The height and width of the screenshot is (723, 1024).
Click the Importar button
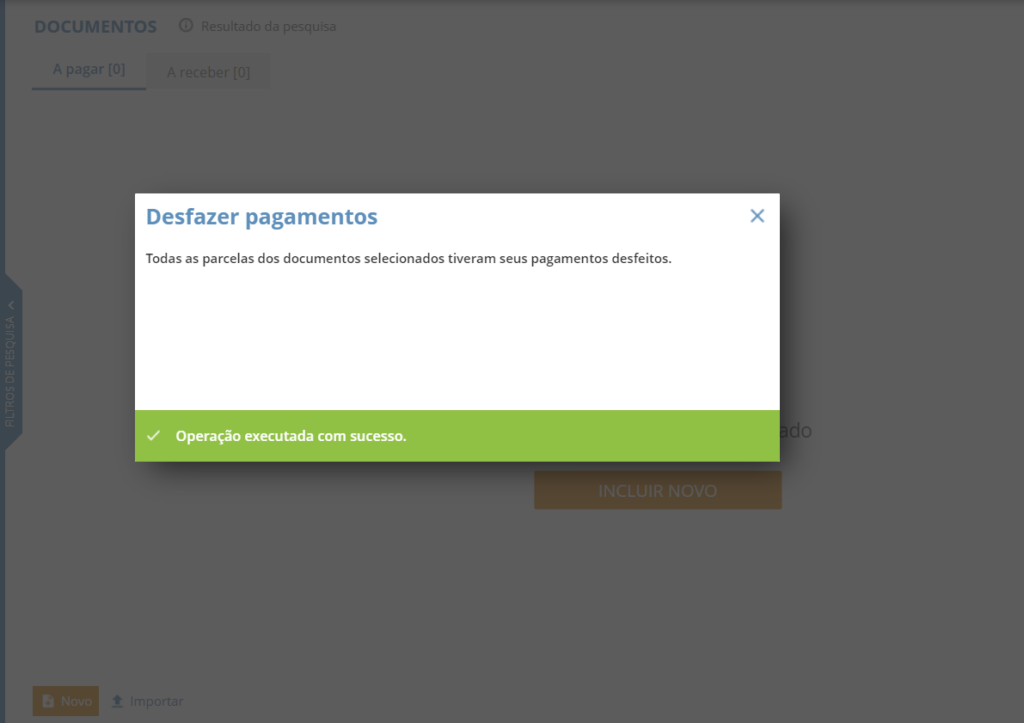pyautogui.click(x=147, y=701)
